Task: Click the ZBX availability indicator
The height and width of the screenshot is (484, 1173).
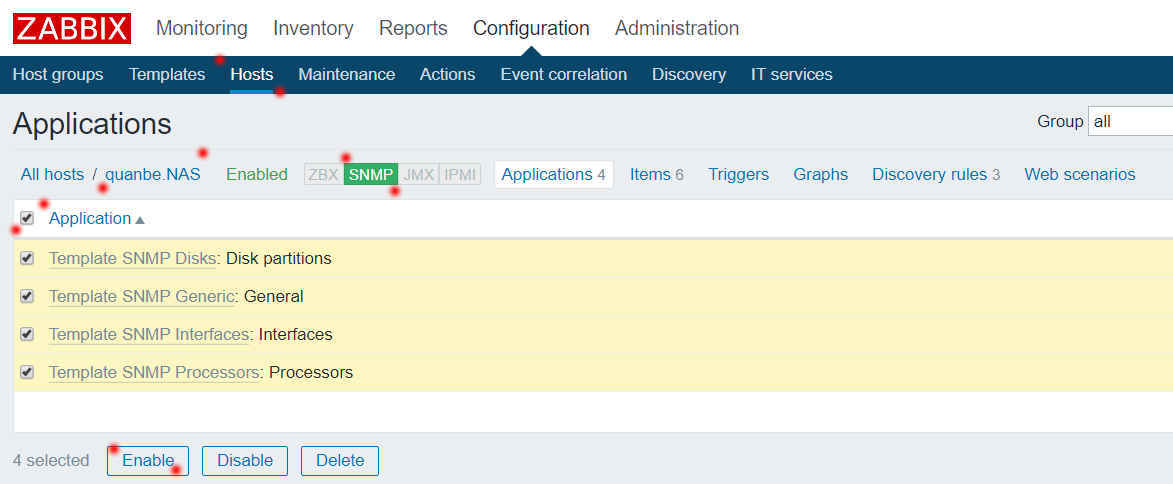Action: [324, 175]
